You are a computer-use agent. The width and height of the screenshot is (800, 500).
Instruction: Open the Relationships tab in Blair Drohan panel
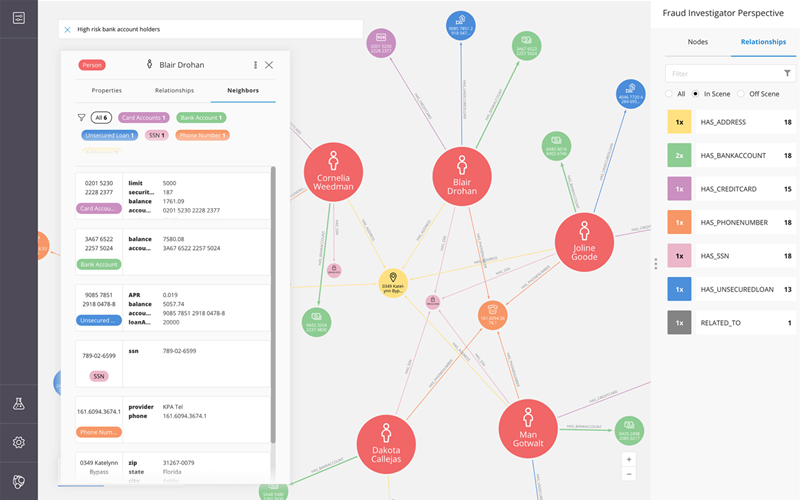coord(174,90)
